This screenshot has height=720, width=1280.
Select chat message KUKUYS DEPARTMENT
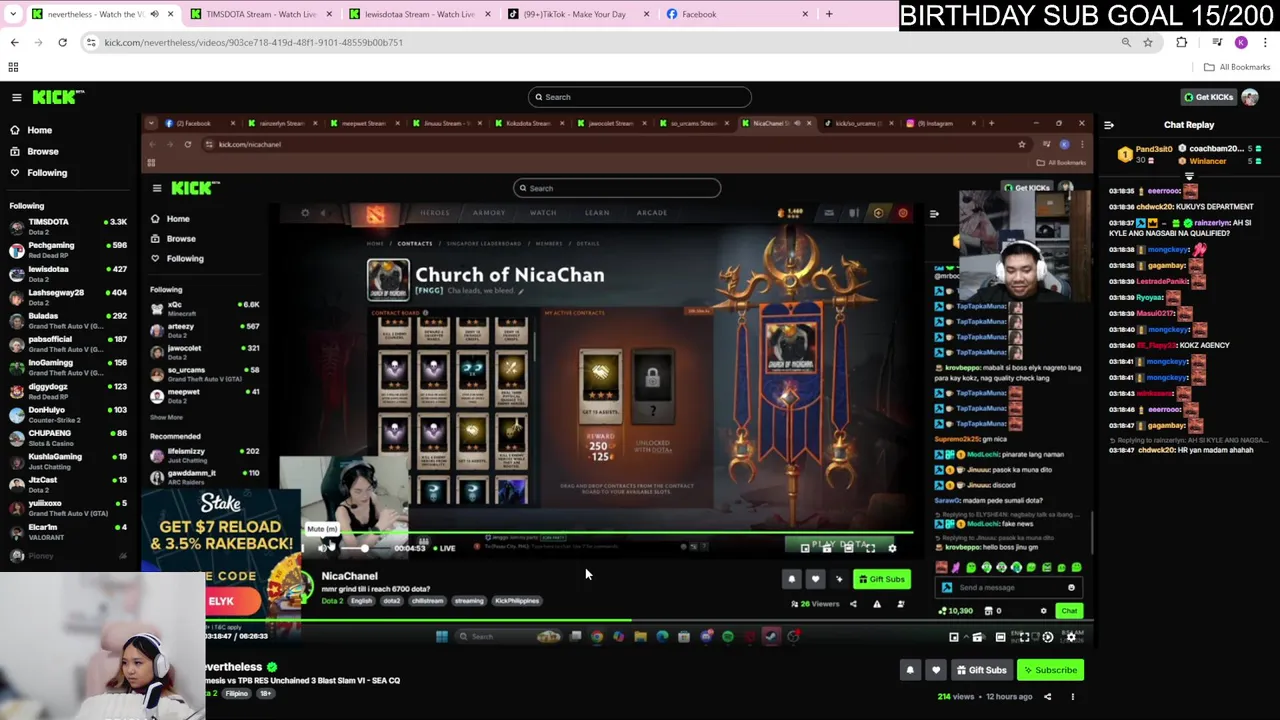point(1216,207)
